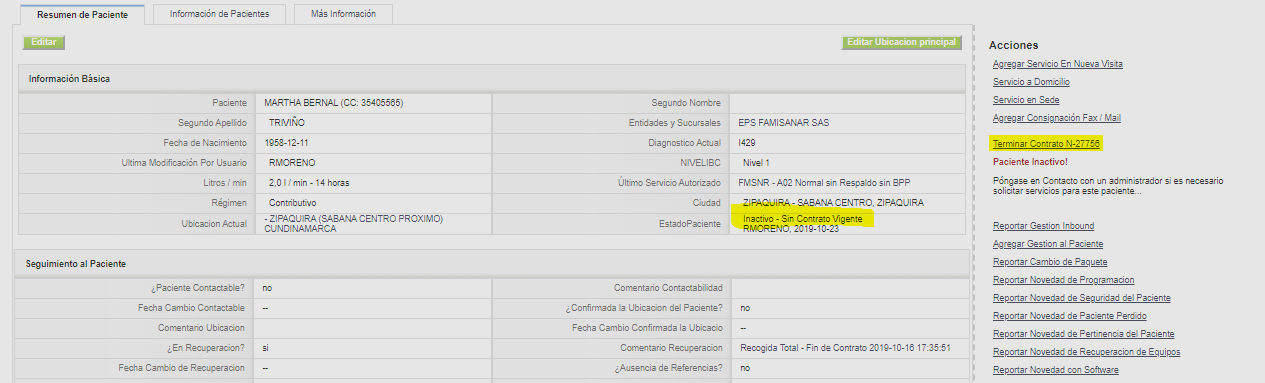Open Reportar Novedad de Programacion link

tap(1063, 280)
